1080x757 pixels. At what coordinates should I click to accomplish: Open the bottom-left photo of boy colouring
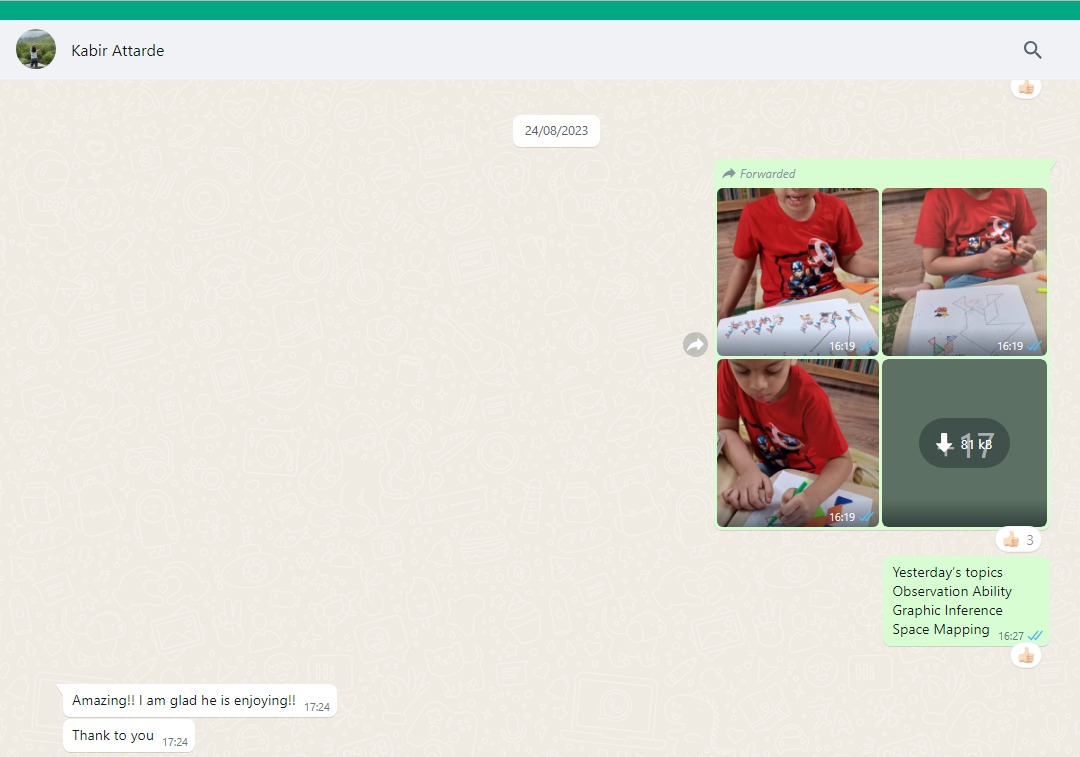click(x=797, y=442)
